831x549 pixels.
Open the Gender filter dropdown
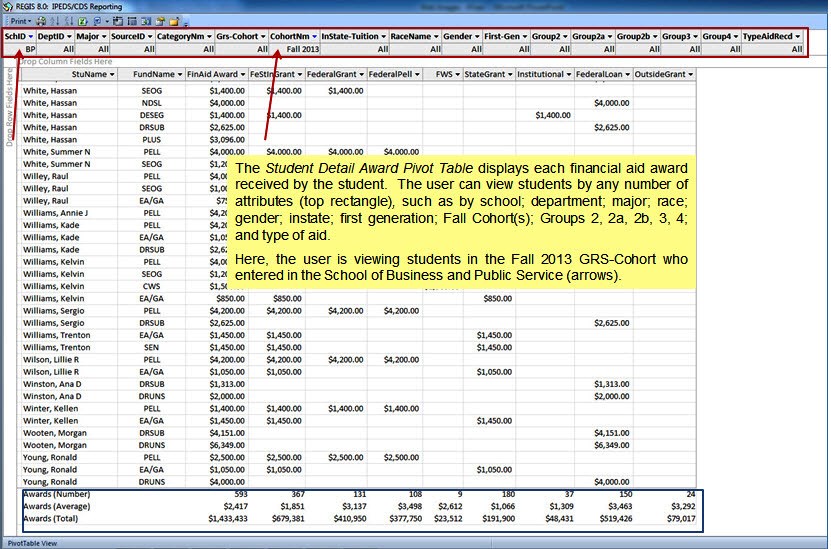477,36
